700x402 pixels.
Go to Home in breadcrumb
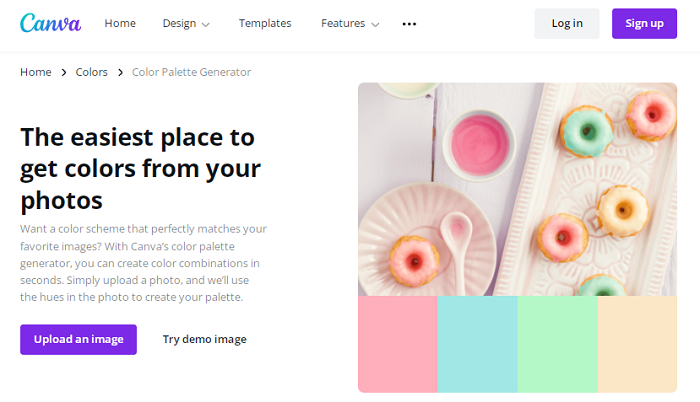(x=35, y=72)
